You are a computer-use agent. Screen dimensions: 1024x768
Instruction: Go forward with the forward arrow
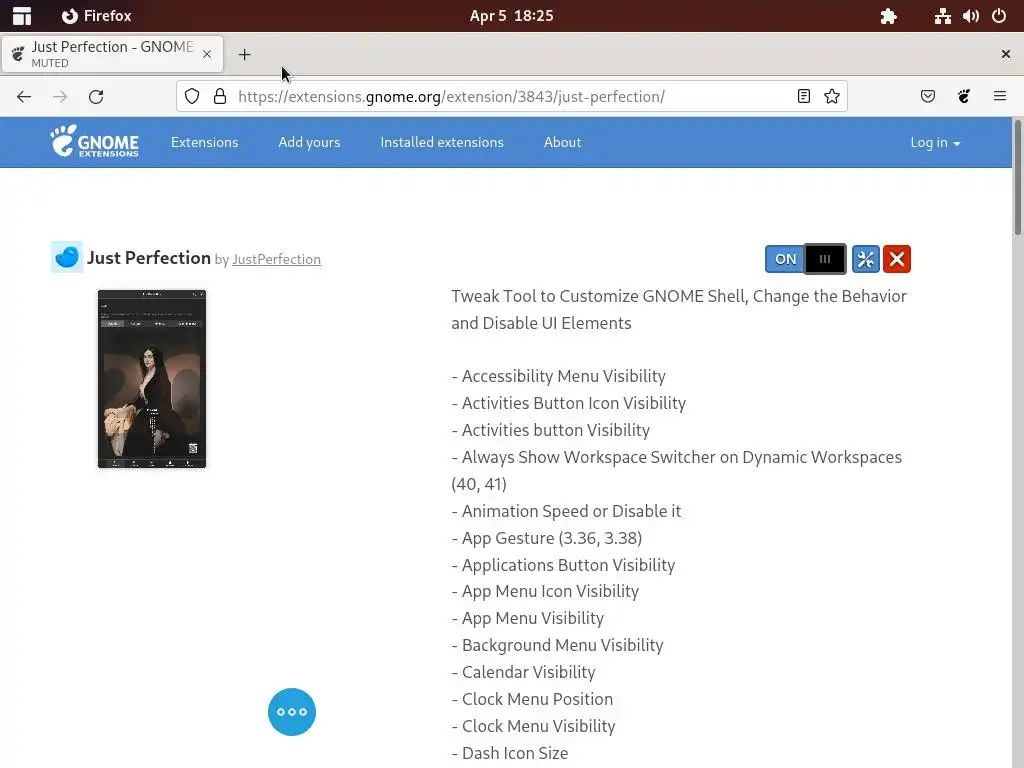[x=60, y=97]
